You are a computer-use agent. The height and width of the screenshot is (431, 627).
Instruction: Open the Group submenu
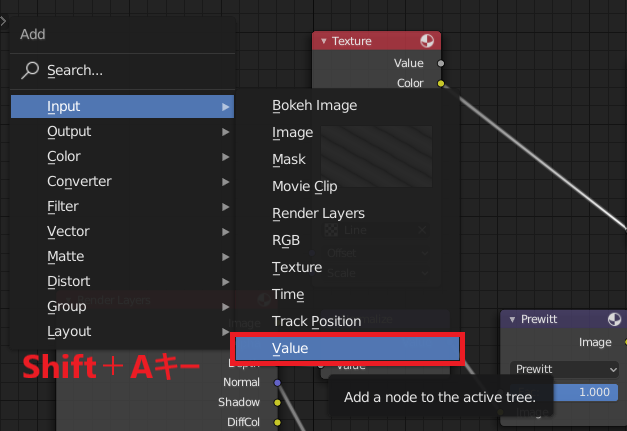click(x=122, y=306)
